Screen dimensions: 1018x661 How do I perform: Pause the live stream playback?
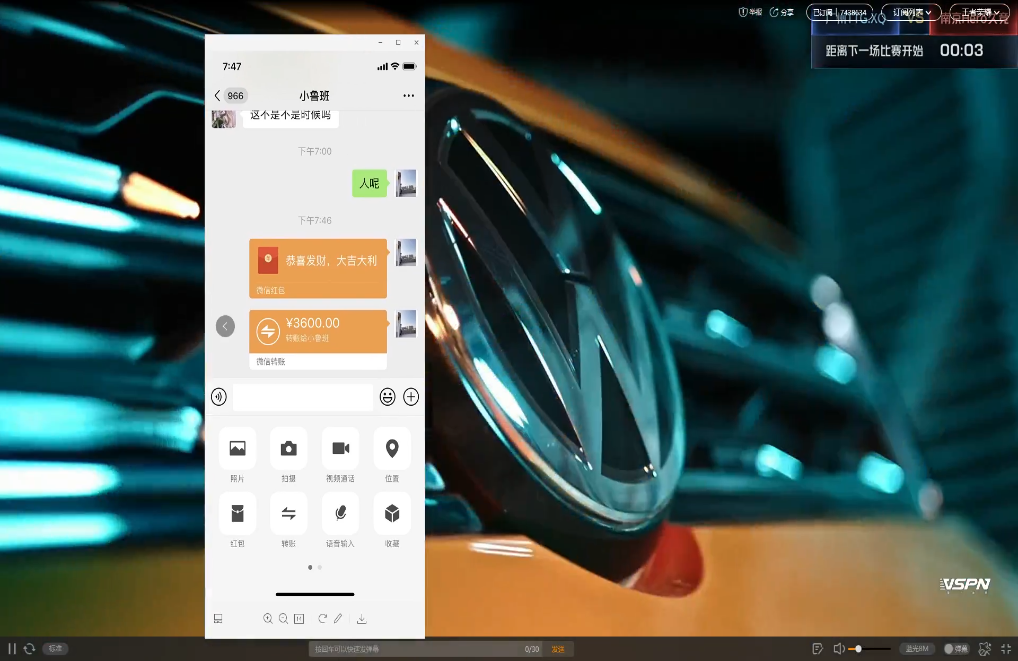(x=12, y=648)
